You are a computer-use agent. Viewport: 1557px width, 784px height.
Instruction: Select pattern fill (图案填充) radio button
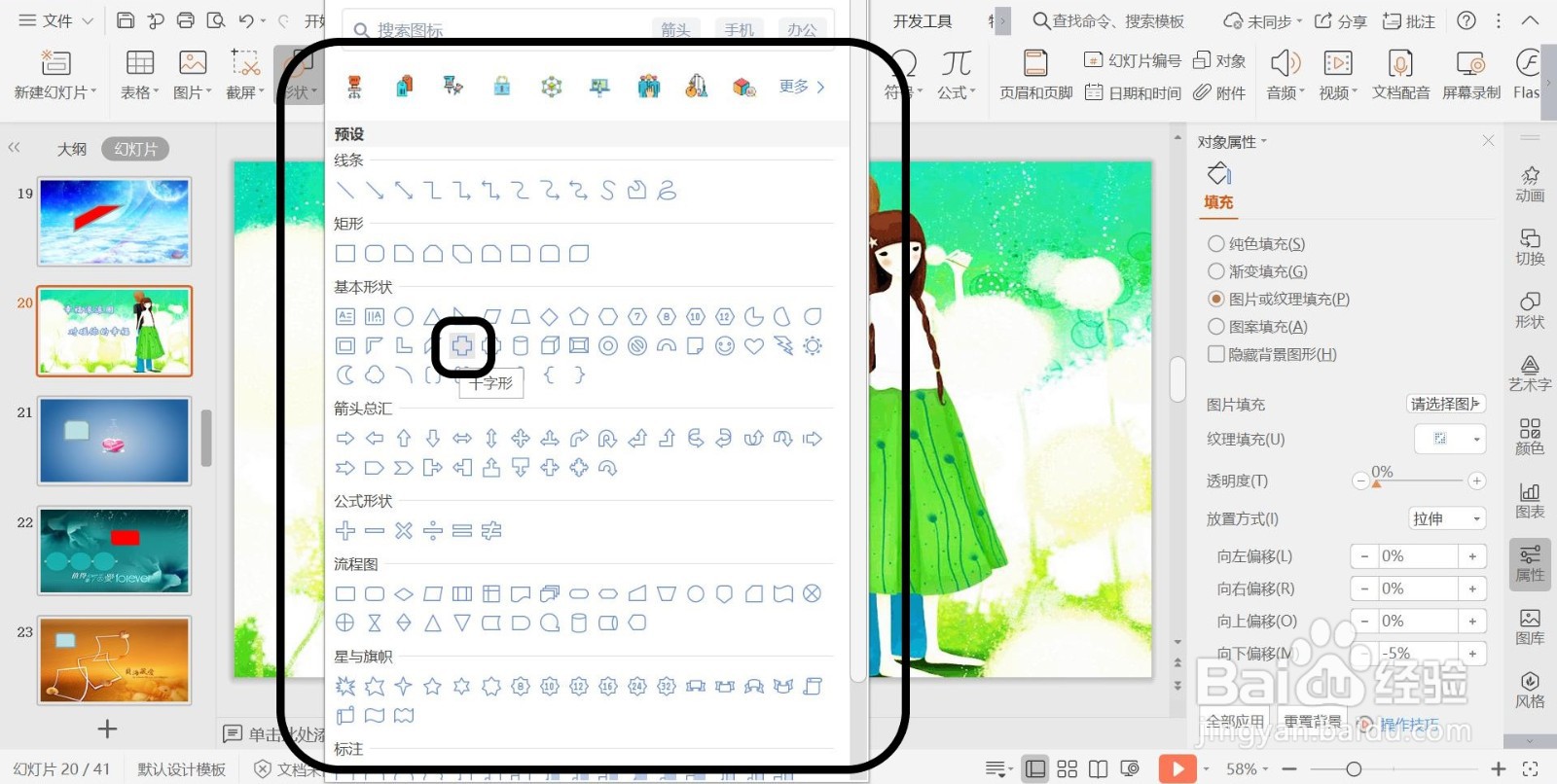[1216, 327]
